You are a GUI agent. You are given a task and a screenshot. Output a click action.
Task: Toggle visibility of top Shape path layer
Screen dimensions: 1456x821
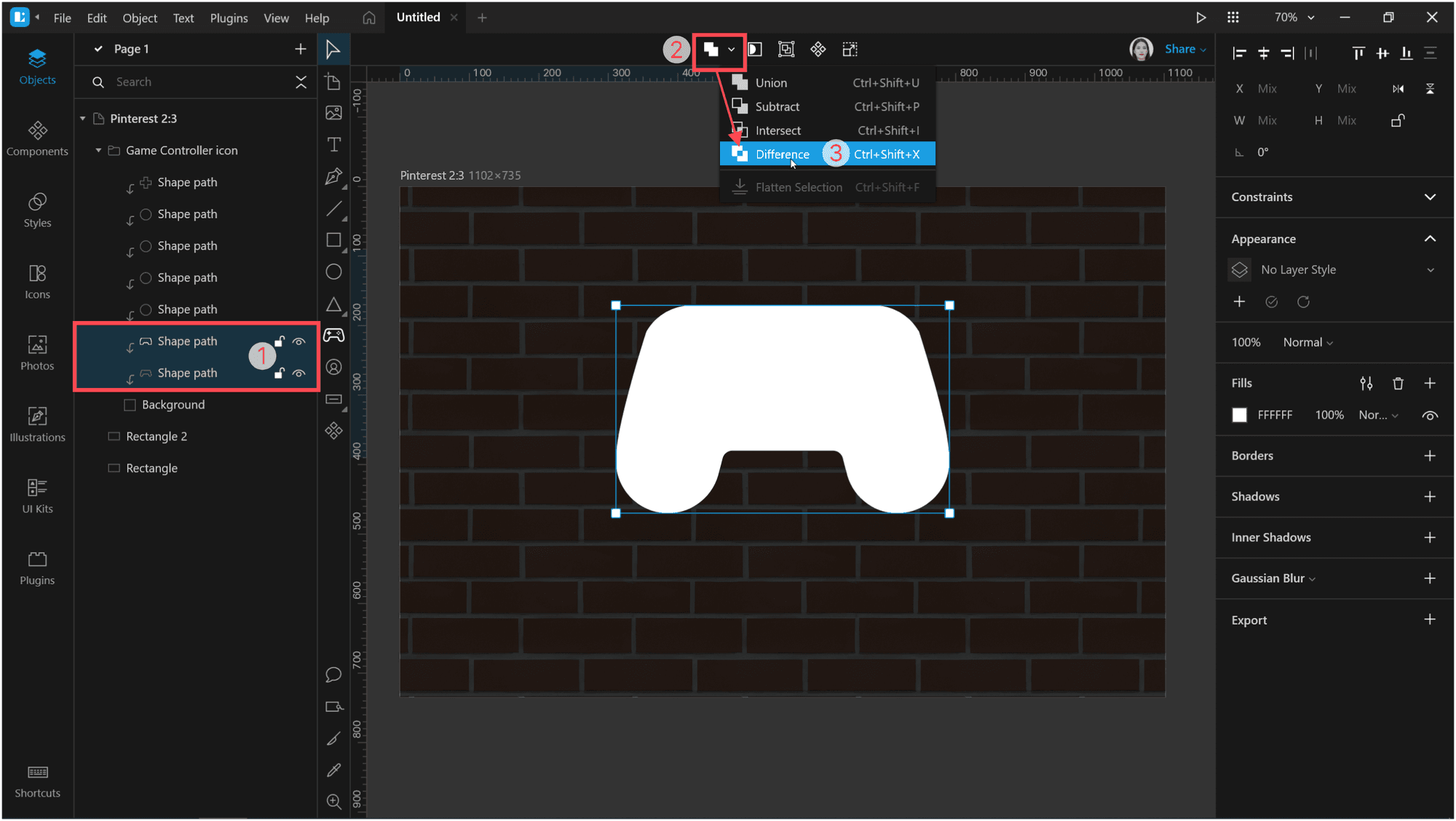tap(300, 340)
